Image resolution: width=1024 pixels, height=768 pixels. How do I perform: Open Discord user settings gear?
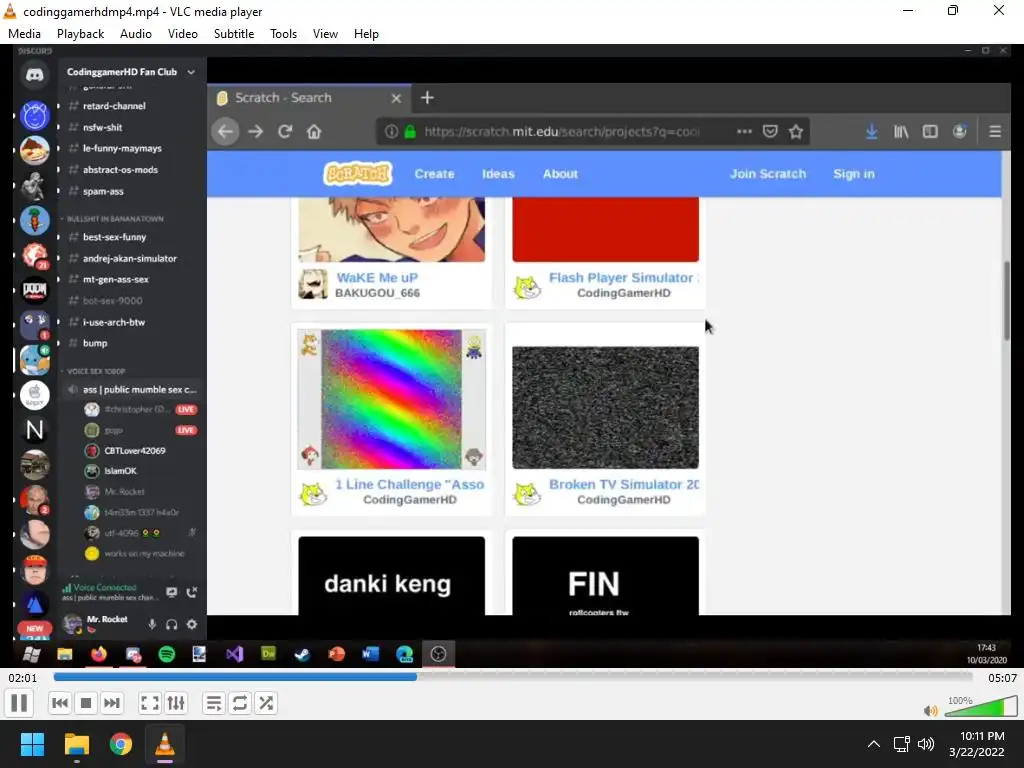click(191, 624)
